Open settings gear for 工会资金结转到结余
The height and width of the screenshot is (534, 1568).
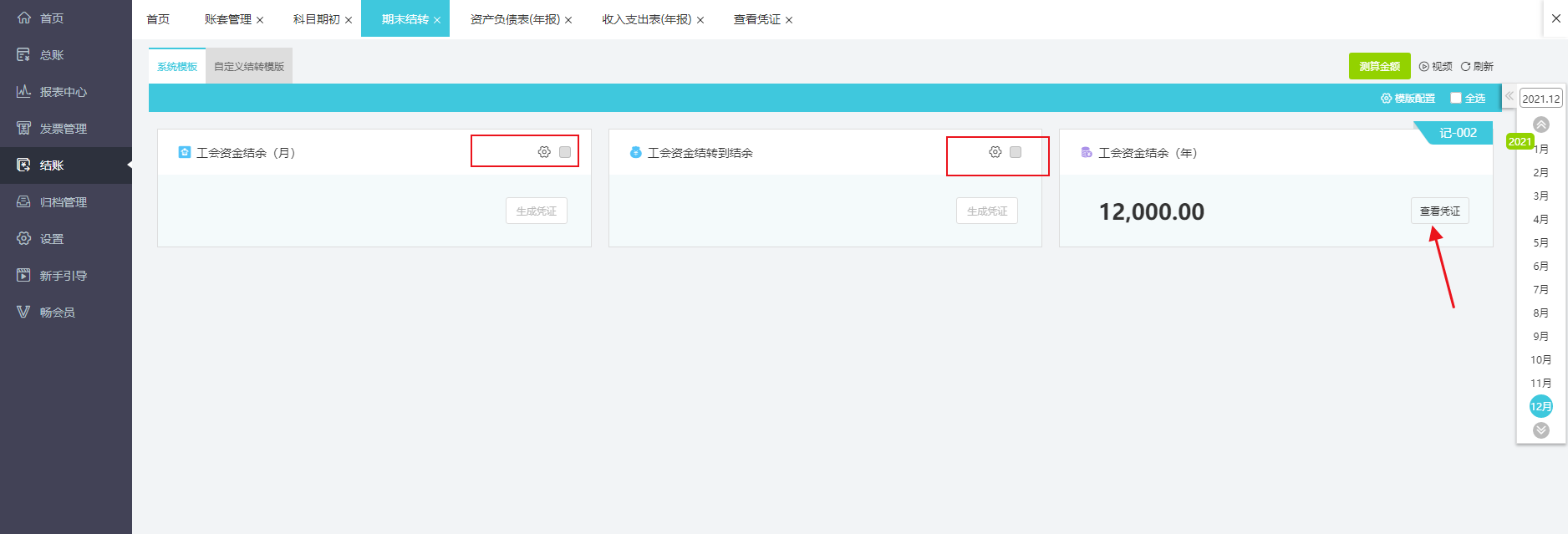pyautogui.click(x=995, y=152)
